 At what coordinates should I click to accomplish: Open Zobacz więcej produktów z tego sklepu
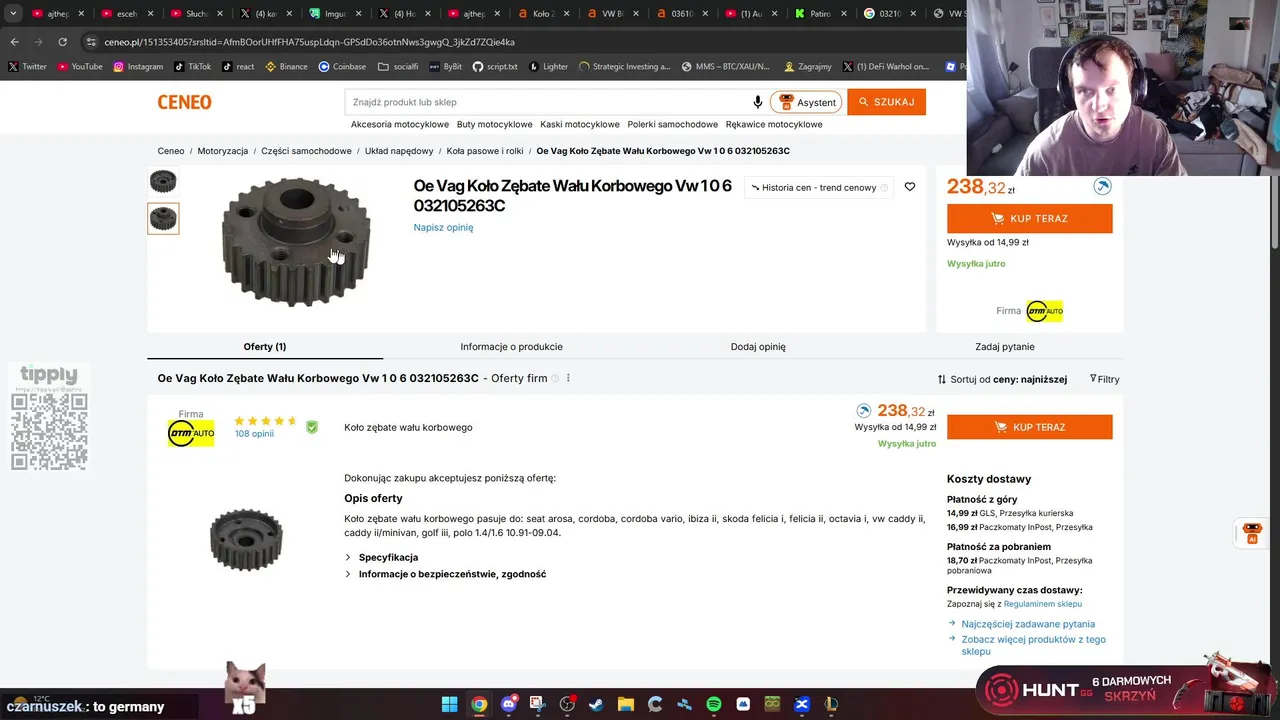coord(1033,645)
